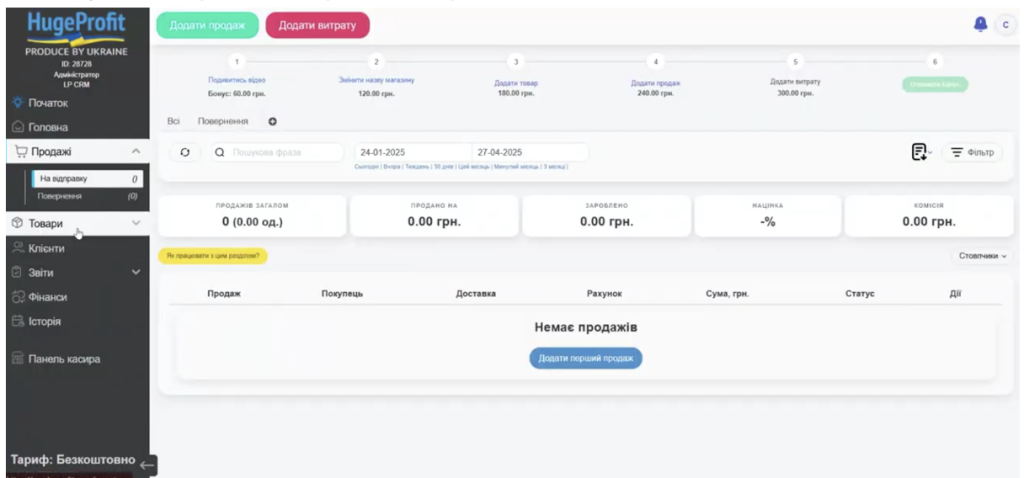
Task: Click the yellow 'Як працювати з цим розділом?' hint
Action: 213,256
